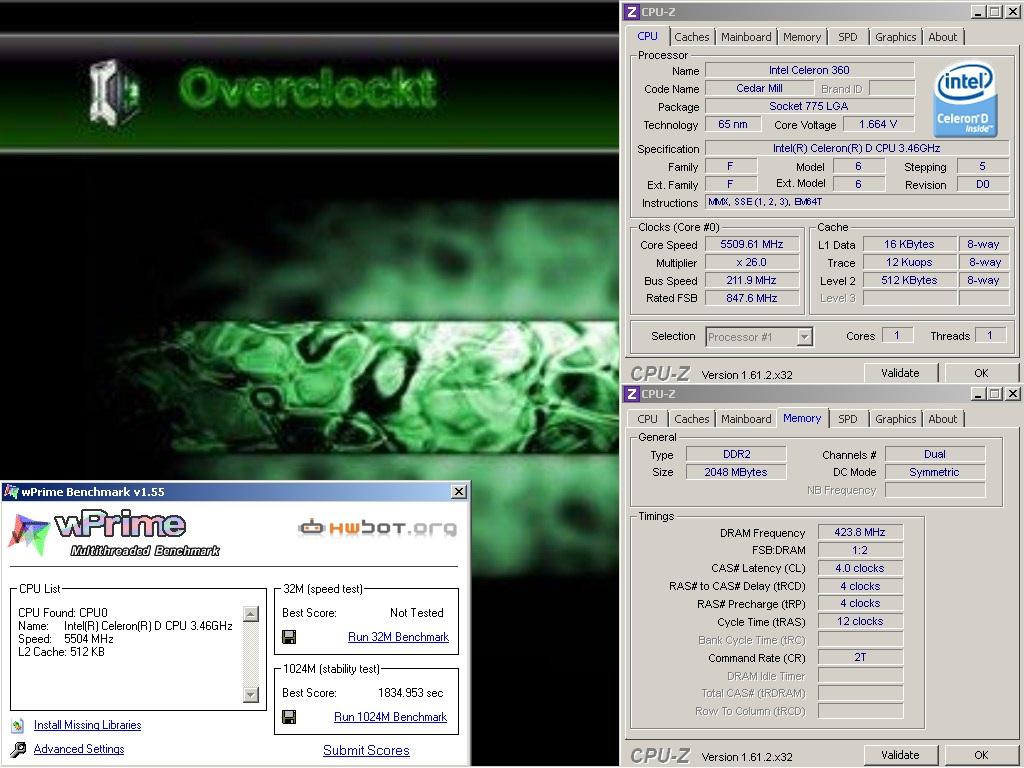Select the CPU tab in top CPU-Z

(x=647, y=37)
